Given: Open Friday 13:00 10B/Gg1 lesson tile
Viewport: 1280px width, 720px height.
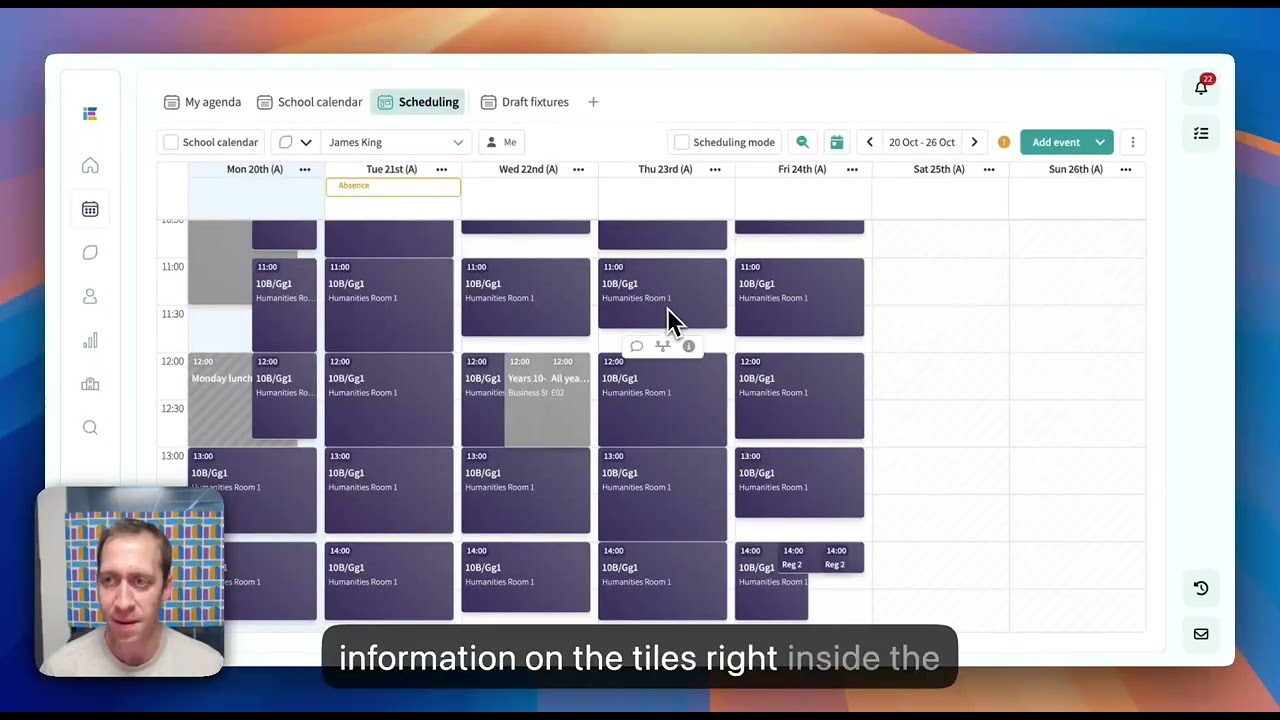Looking at the screenshot, I should tap(799, 483).
